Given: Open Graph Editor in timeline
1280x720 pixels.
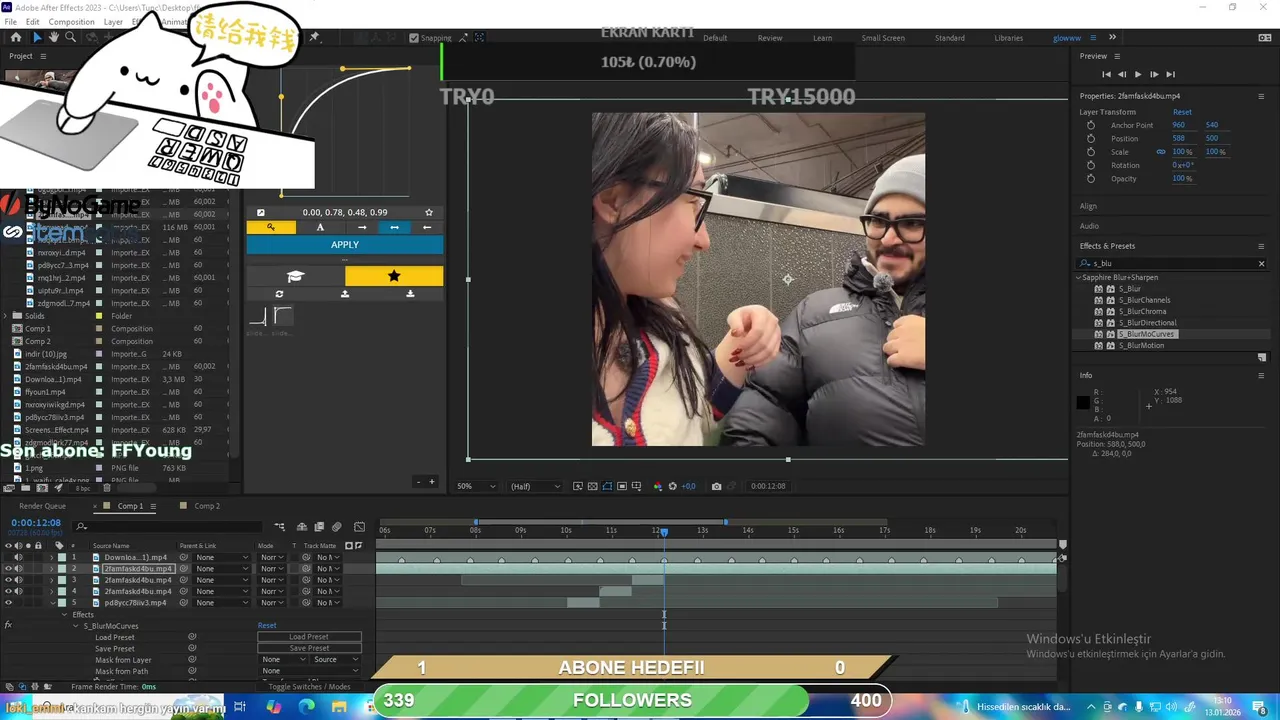Looking at the screenshot, I should point(359,527).
